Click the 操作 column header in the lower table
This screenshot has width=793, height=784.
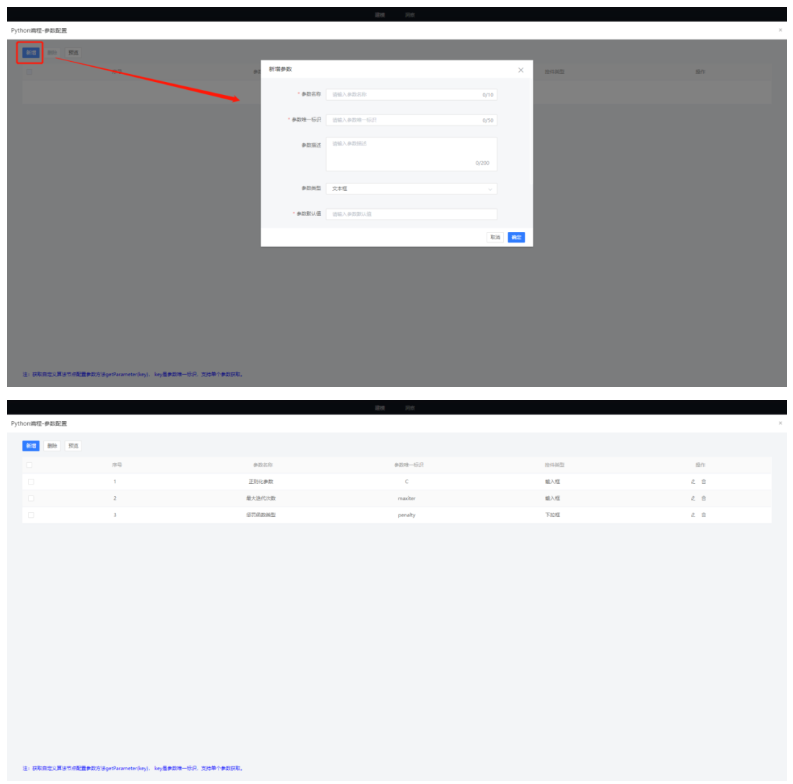pyautogui.click(x=699, y=464)
